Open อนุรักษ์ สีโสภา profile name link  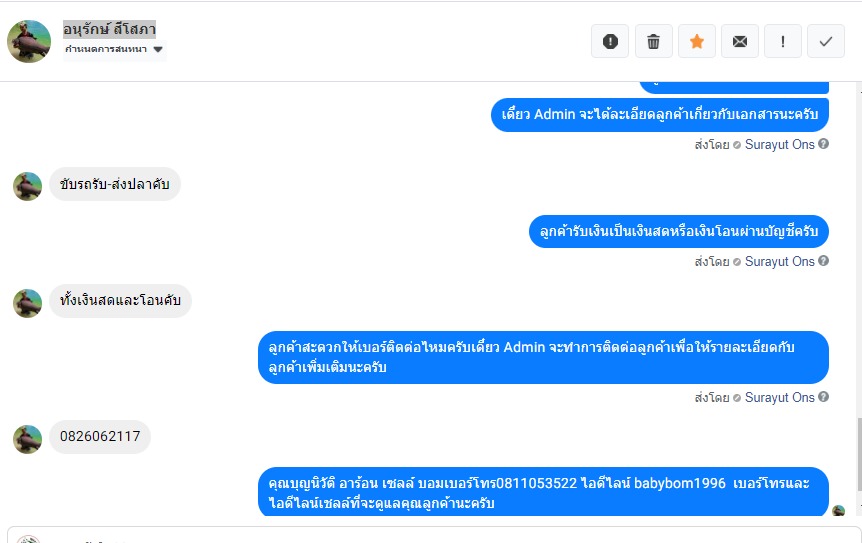coord(109,29)
